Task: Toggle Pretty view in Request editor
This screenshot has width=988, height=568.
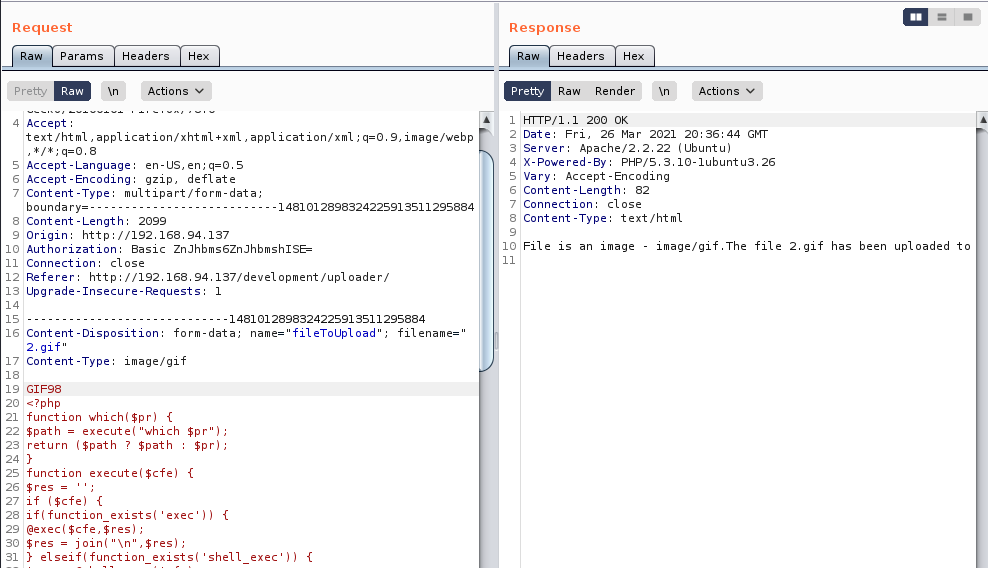Action: coord(30,91)
